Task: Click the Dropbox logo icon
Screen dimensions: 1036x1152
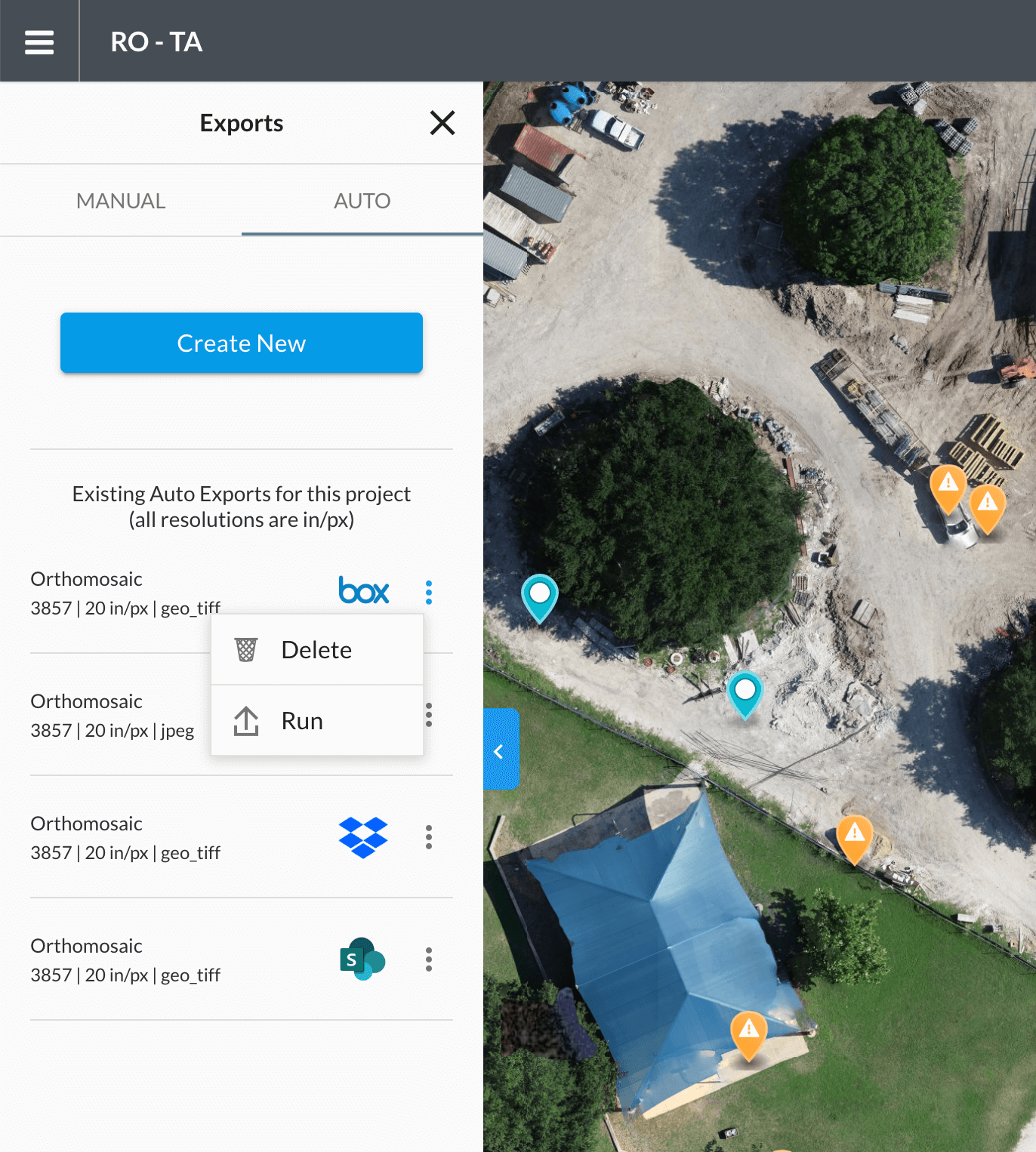Action: (363, 837)
